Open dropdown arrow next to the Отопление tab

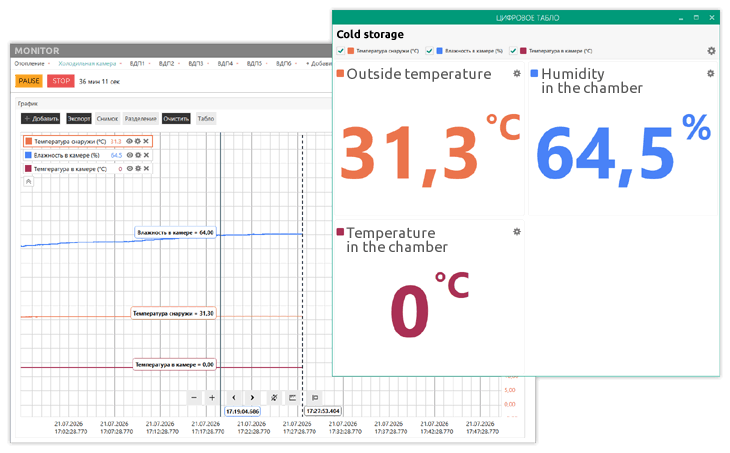click(x=49, y=64)
